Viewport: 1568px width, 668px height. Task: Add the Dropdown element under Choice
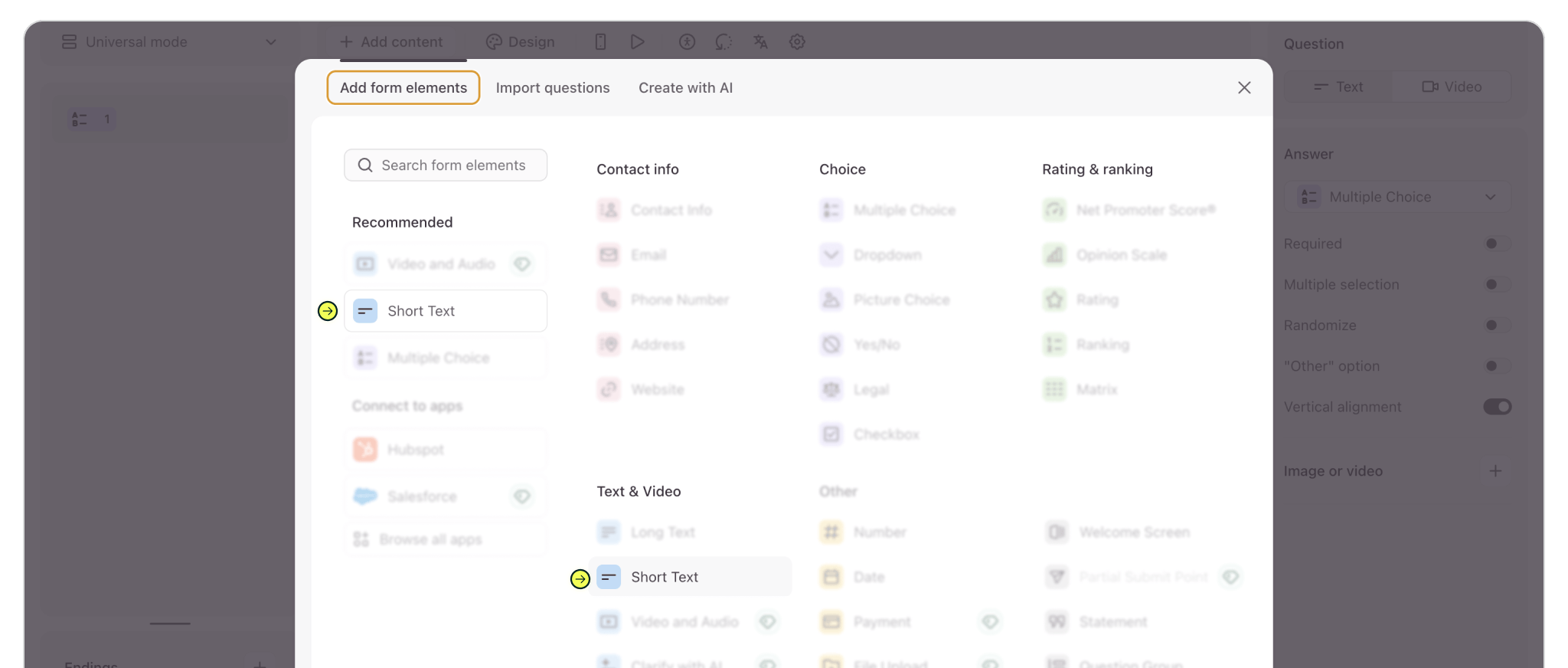coord(871,254)
